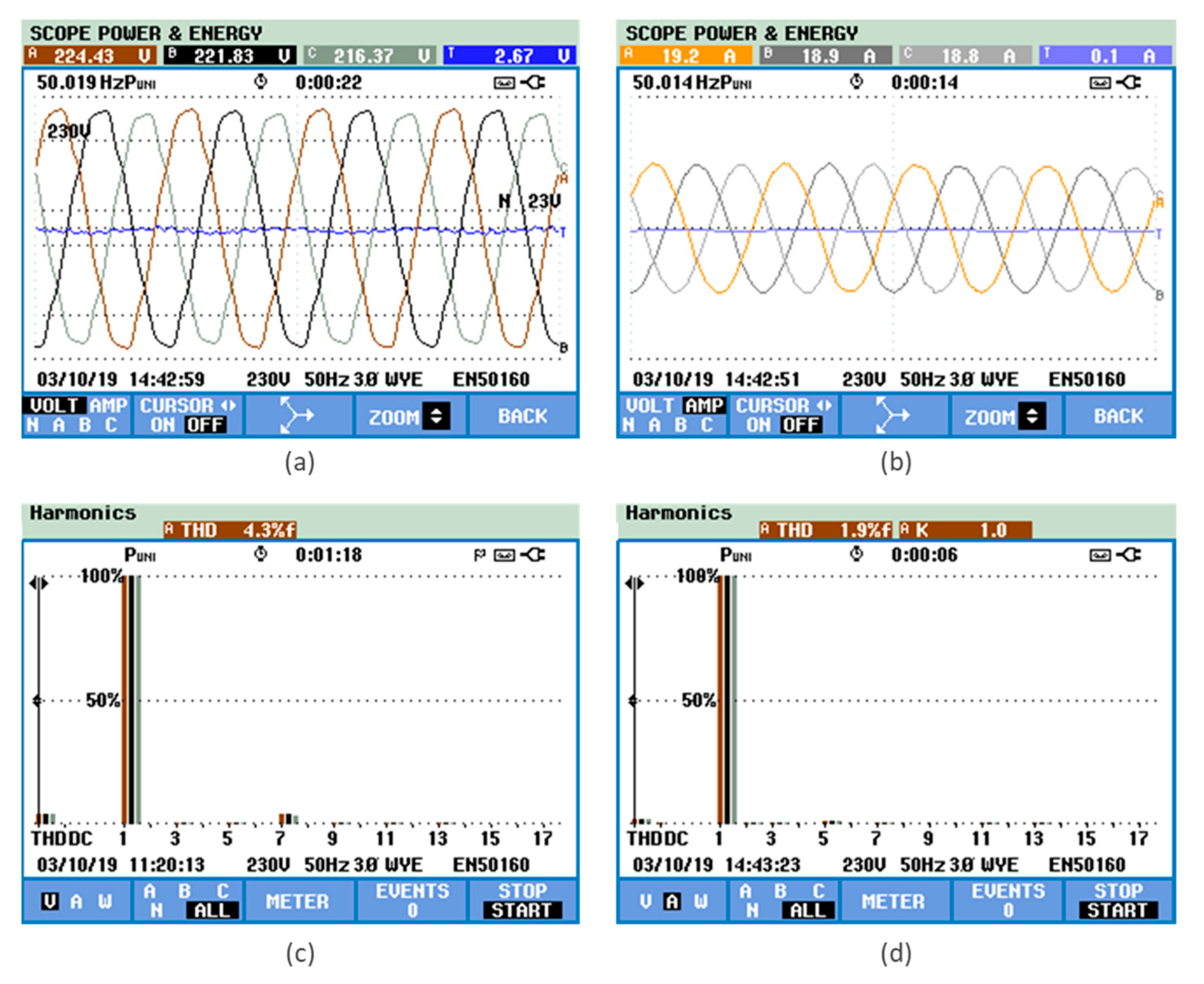Click cursor arrows icon at 100% harmonics (c)

(39, 582)
